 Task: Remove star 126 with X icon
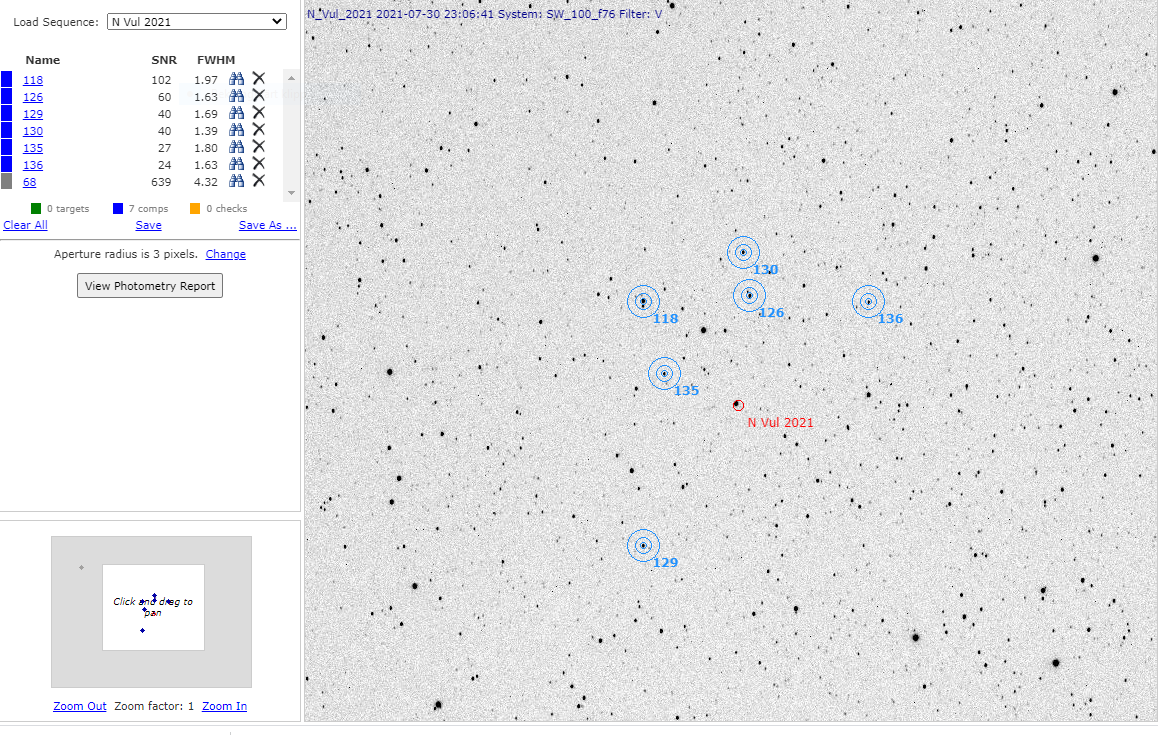tap(258, 96)
